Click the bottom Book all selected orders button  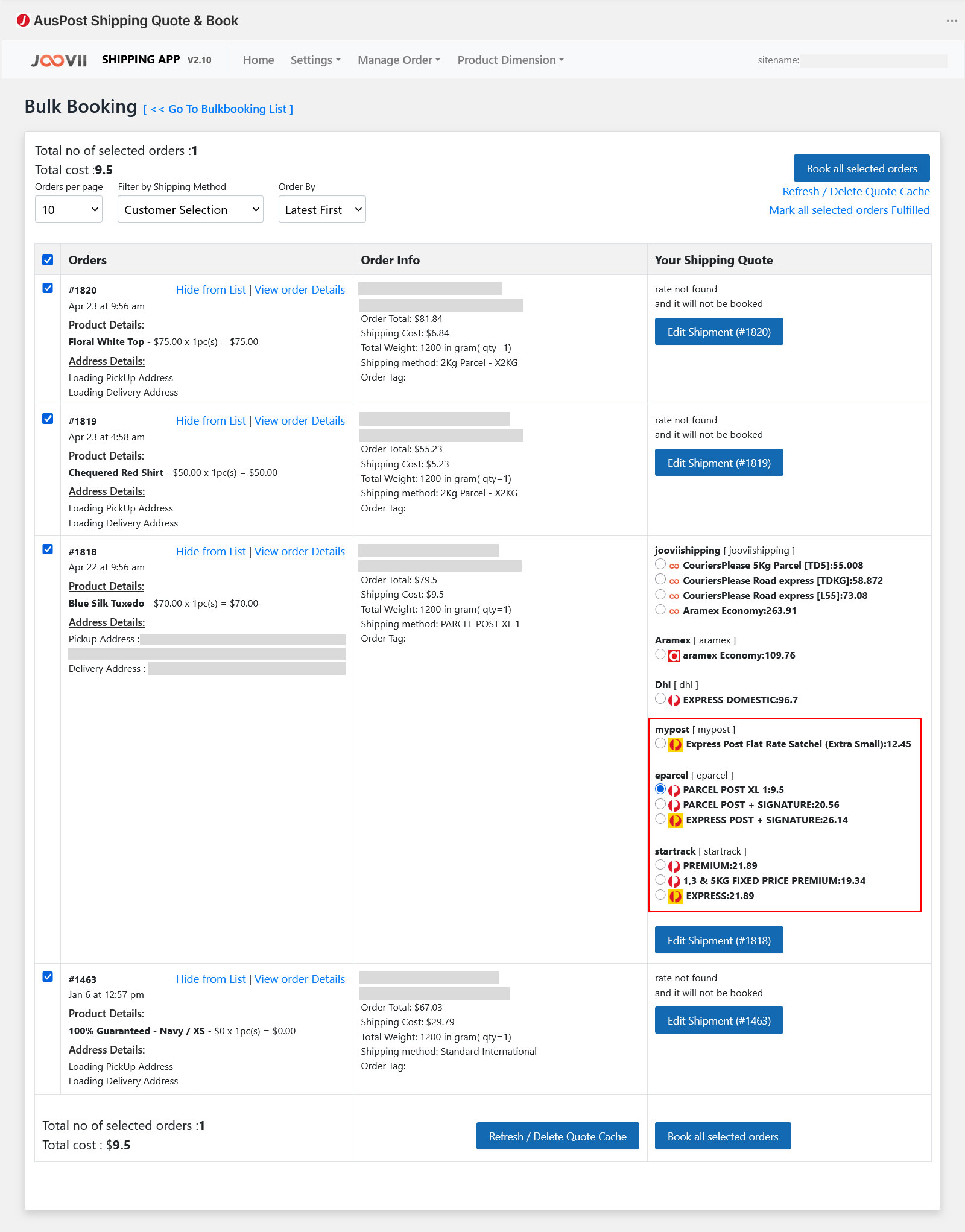pyautogui.click(x=723, y=1136)
